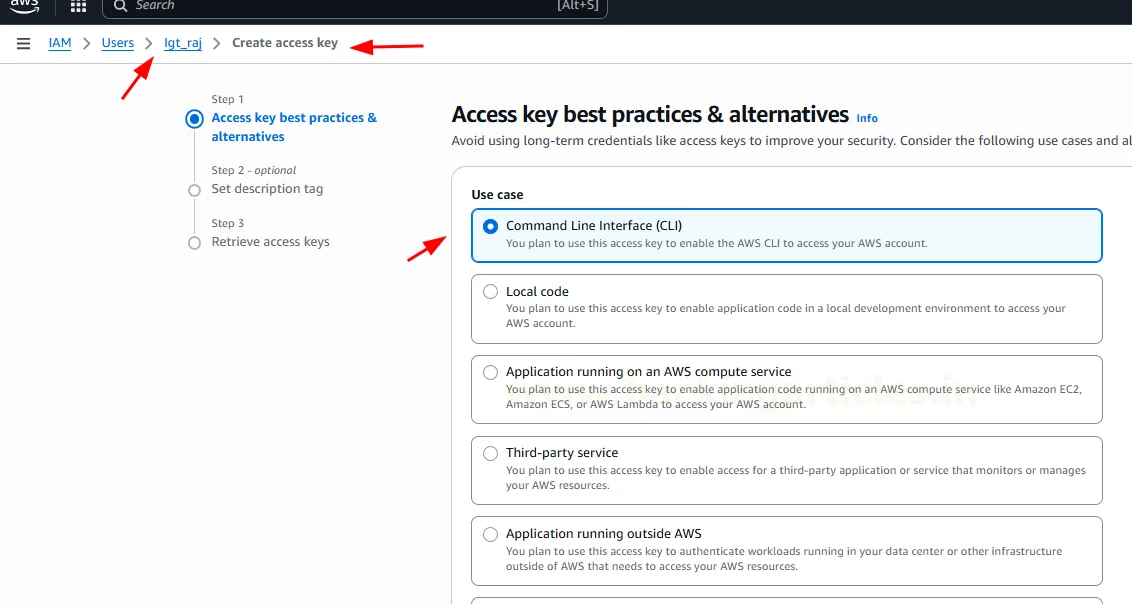Open the AWS services grid menu
Screen dimensions: 1132x604
click(x=78, y=7)
